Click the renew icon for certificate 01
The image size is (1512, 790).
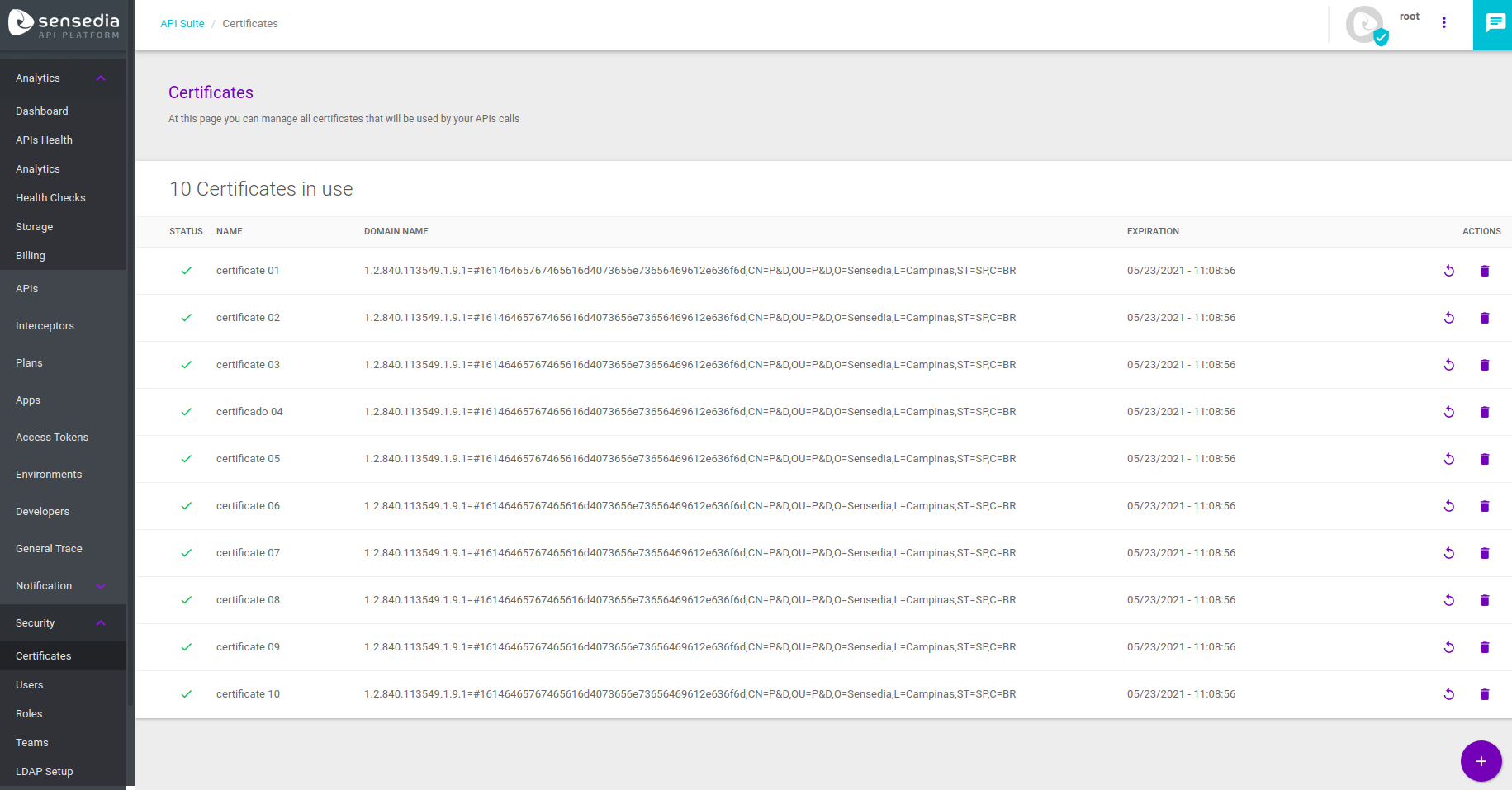point(1448,271)
